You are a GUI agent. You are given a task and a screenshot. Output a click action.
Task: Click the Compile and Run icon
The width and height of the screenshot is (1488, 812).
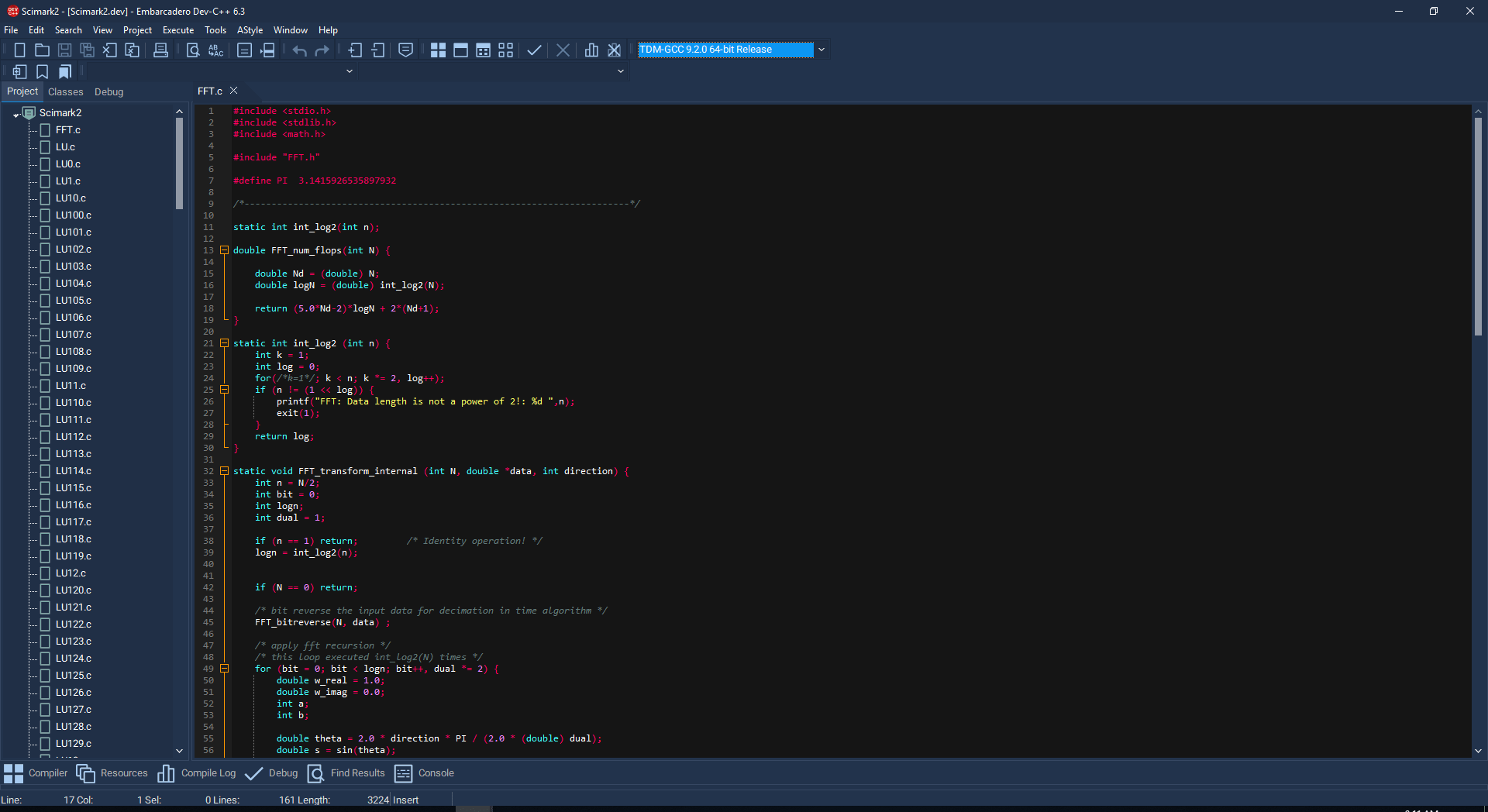tap(483, 50)
